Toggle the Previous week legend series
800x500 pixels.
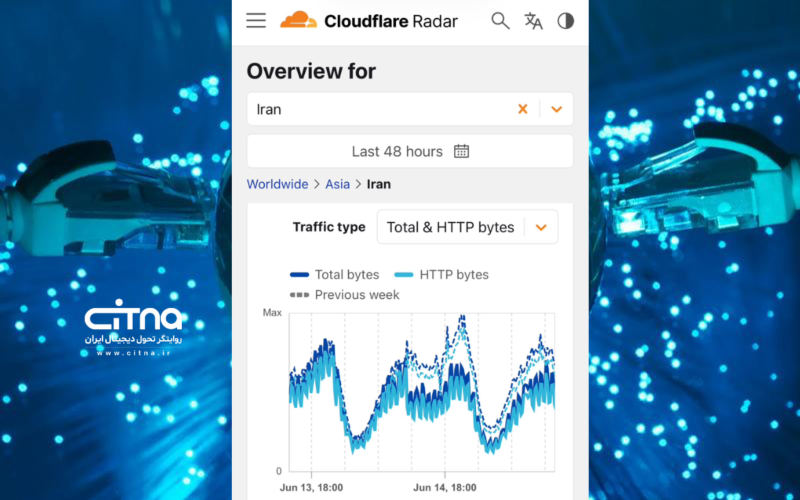click(x=344, y=295)
